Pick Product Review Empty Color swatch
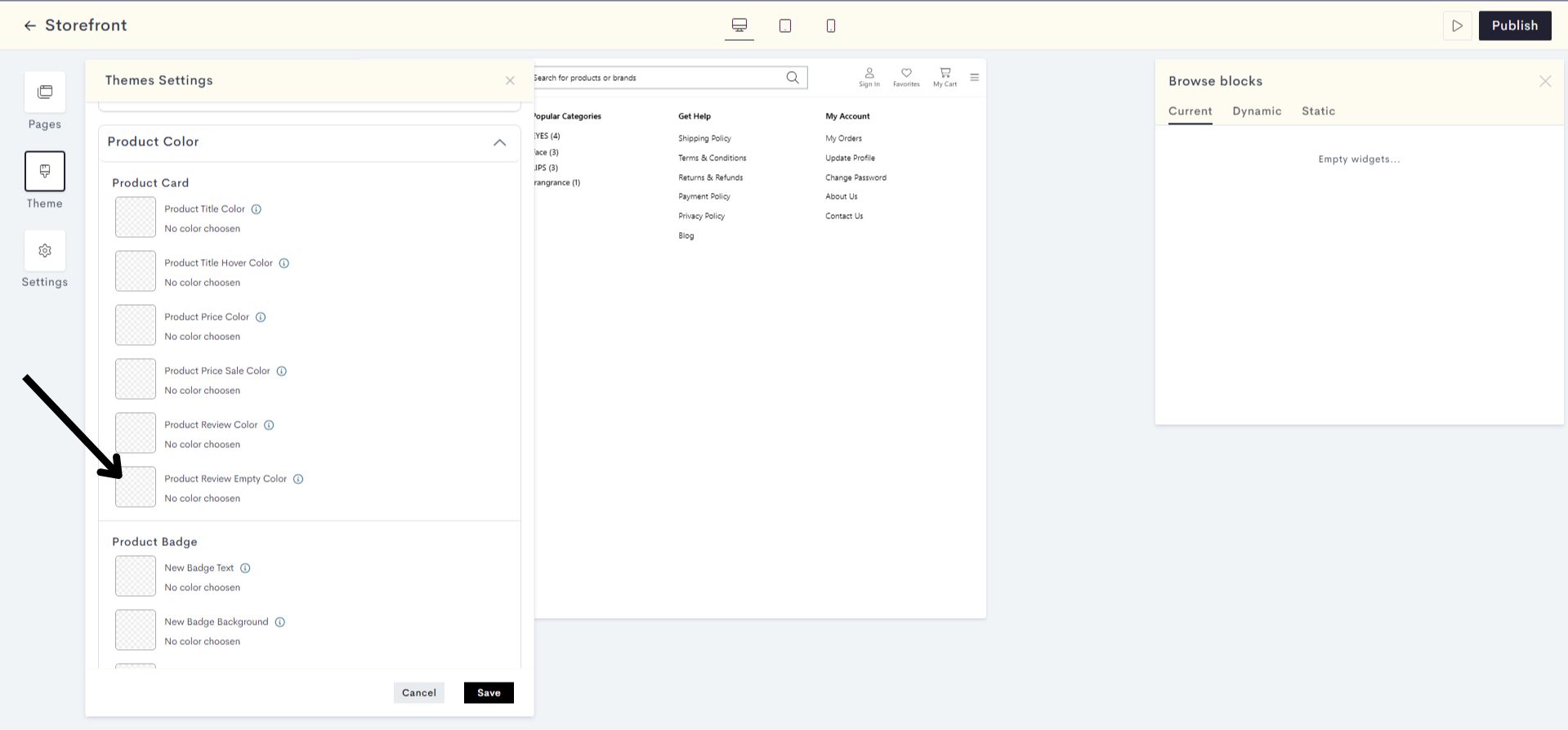Viewport: 1568px width, 730px height. tap(136, 487)
